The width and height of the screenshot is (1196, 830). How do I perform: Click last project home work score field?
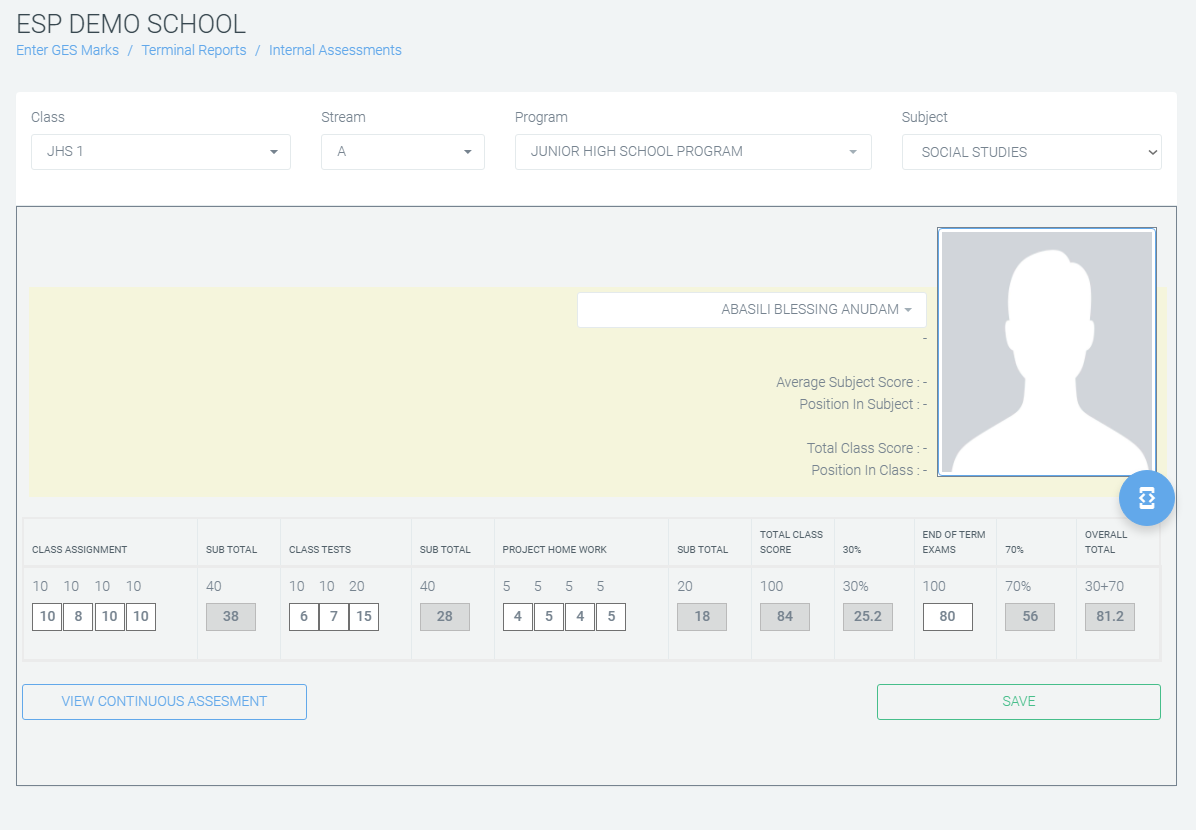pyautogui.click(x=611, y=617)
